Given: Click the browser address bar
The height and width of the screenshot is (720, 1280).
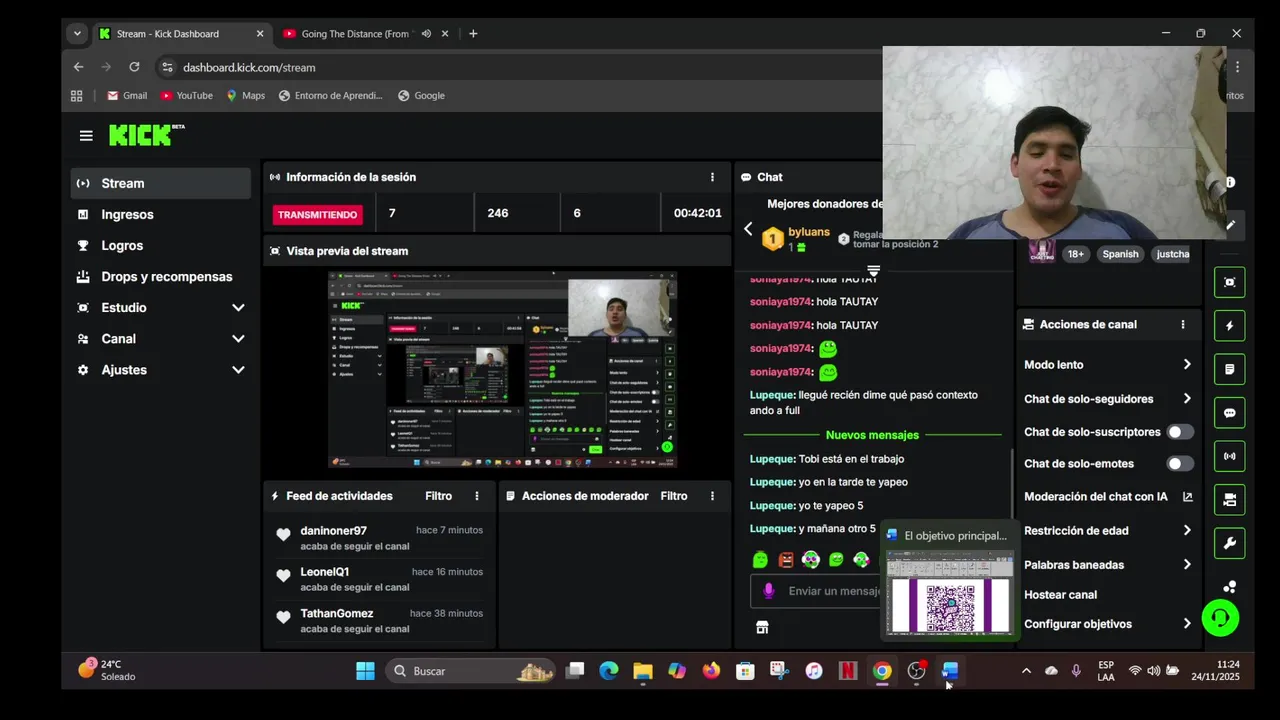Looking at the screenshot, I should tap(520, 67).
